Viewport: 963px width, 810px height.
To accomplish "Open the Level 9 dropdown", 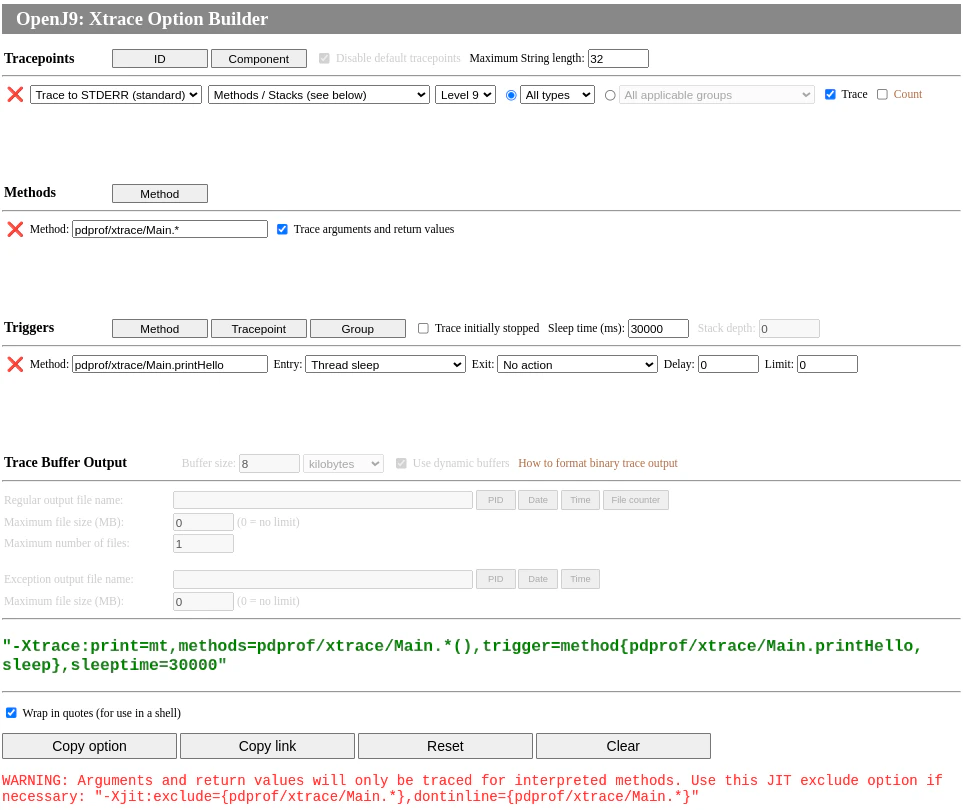I will coord(466,95).
